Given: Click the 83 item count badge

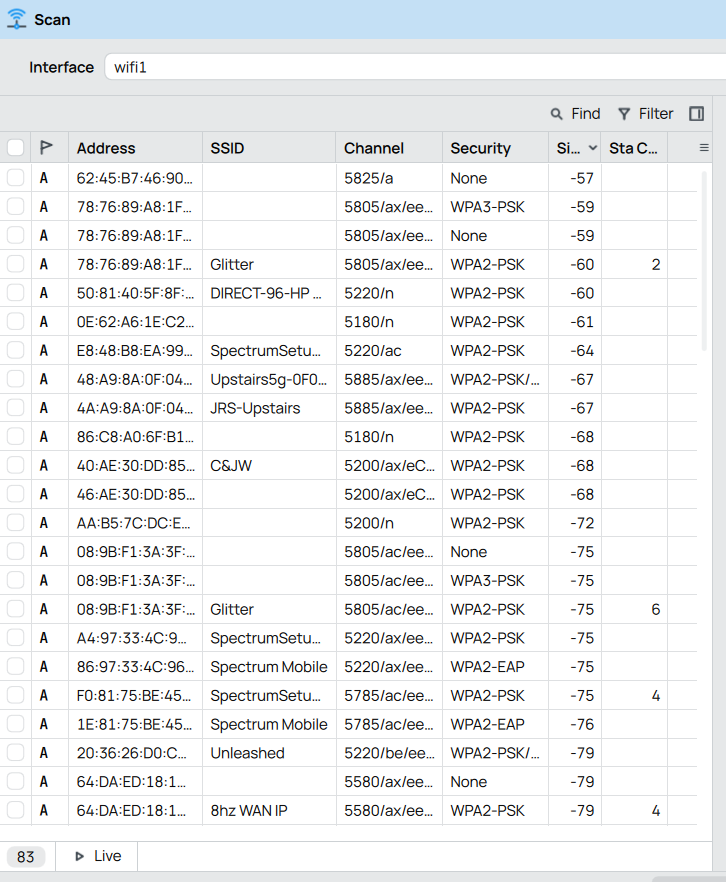Looking at the screenshot, I should click(26, 857).
